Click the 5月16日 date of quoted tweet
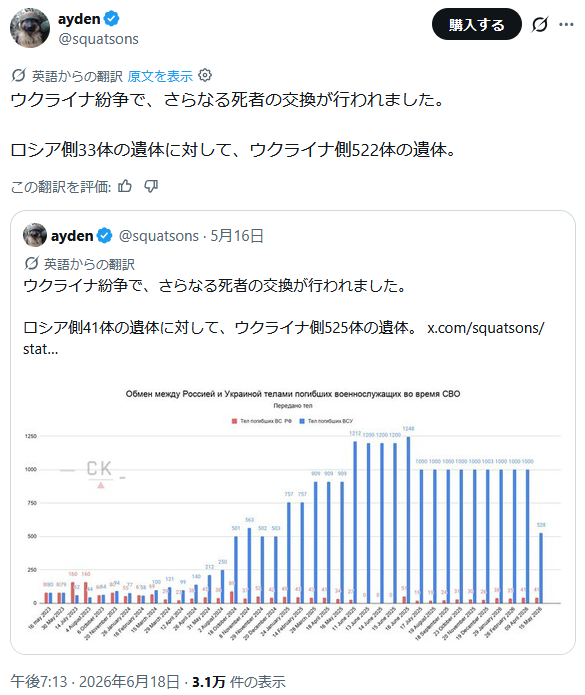The image size is (585, 695). (237, 236)
